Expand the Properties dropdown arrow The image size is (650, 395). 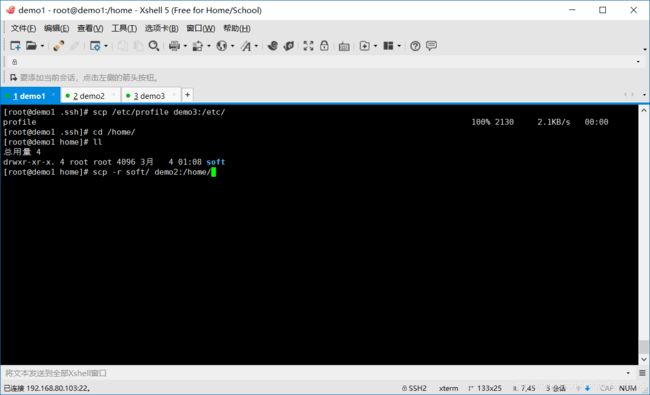106,46
